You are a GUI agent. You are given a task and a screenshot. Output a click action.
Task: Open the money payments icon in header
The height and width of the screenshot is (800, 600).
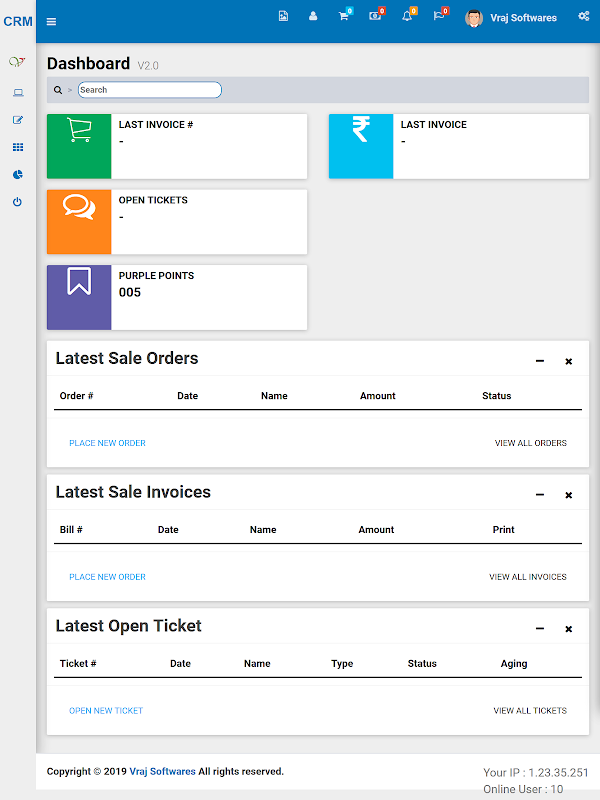click(375, 16)
